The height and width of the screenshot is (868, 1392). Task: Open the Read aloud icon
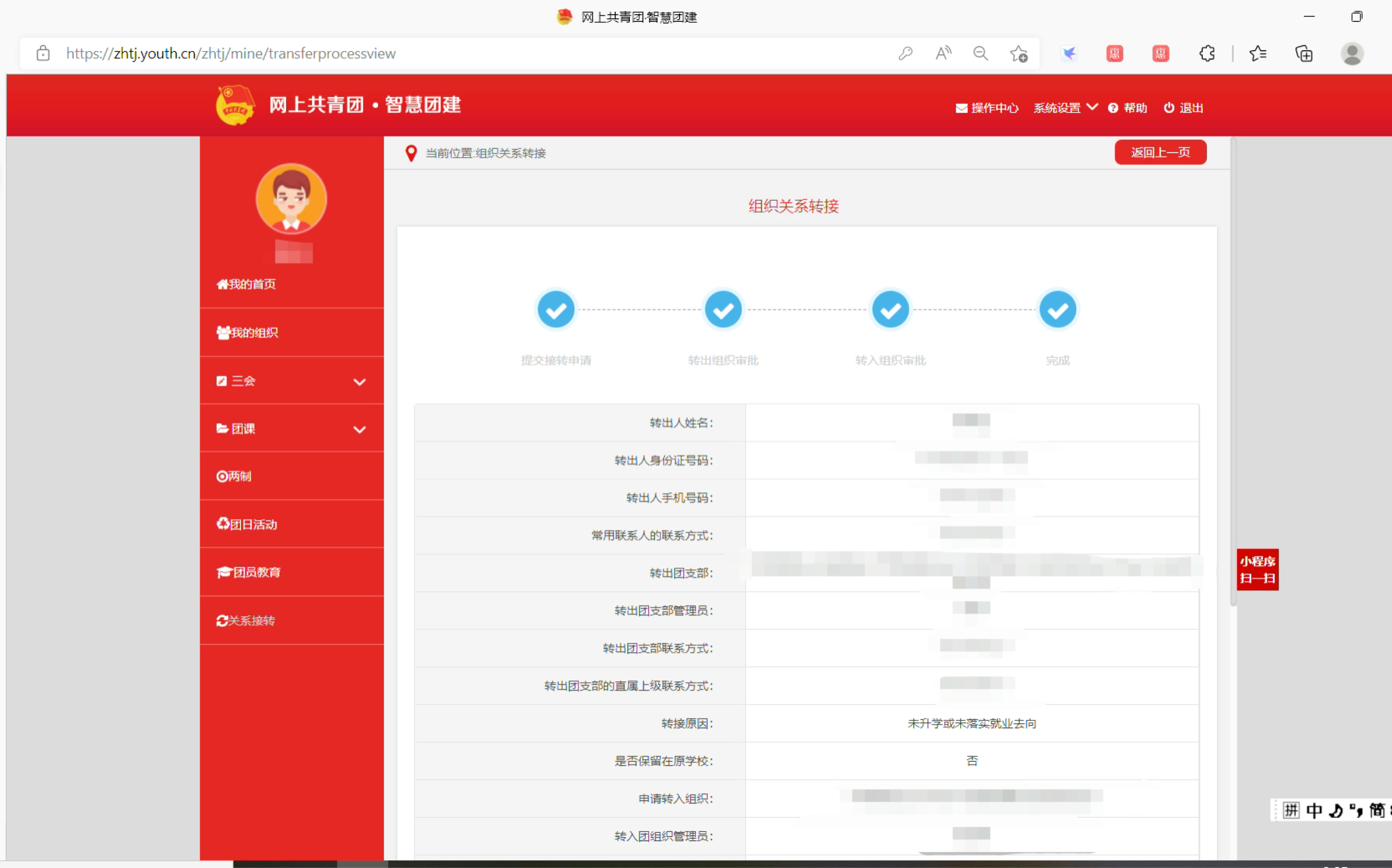[944, 53]
